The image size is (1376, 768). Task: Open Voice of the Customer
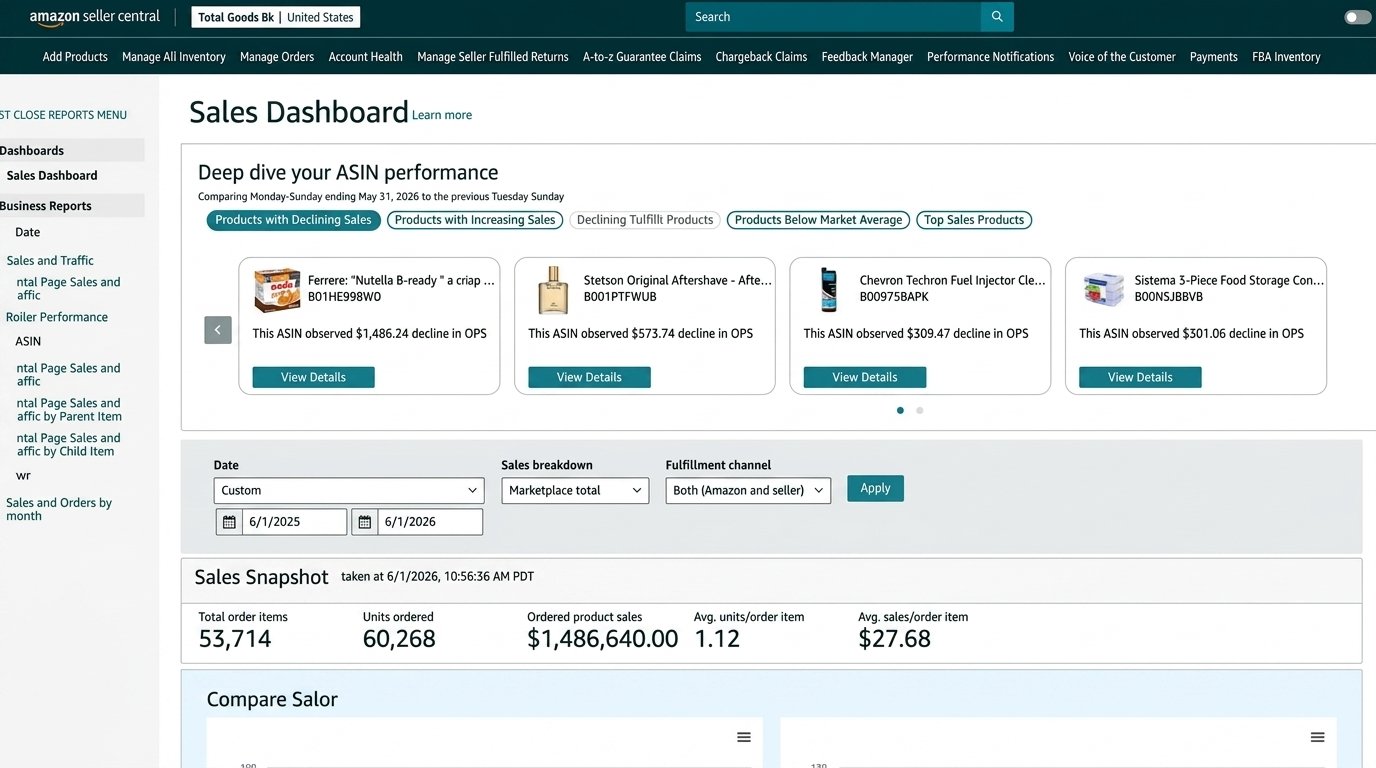1122,57
